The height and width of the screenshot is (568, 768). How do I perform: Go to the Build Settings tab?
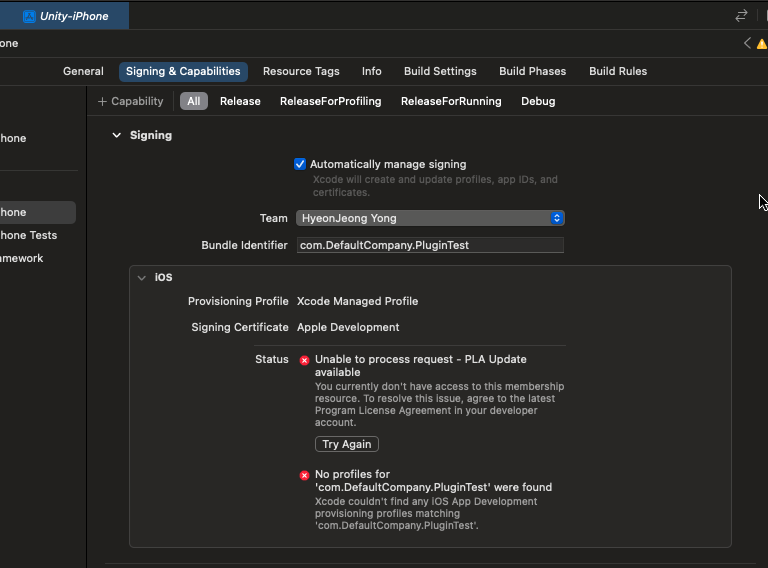click(440, 71)
